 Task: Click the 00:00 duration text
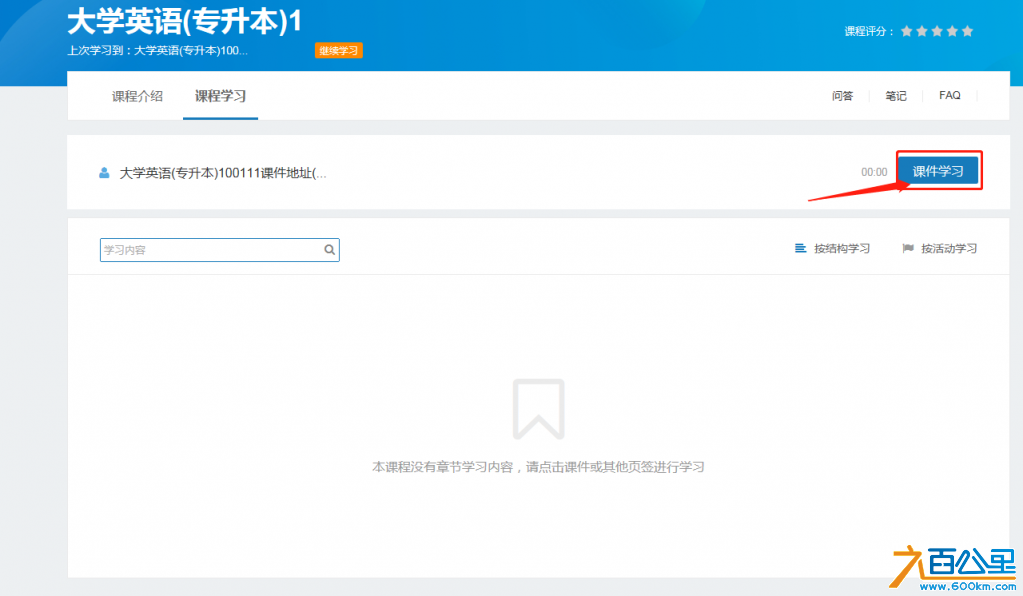tap(874, 172)
